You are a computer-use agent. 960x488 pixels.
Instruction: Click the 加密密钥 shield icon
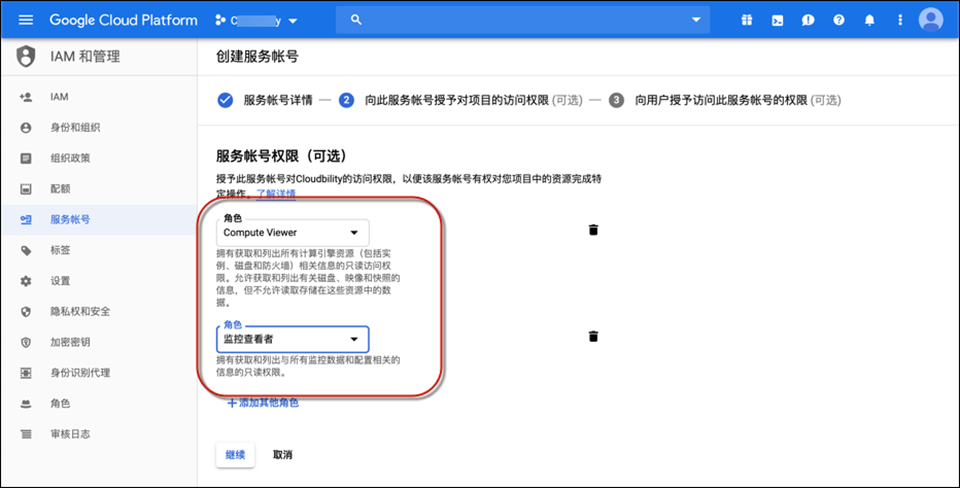(x=26, y=342)
